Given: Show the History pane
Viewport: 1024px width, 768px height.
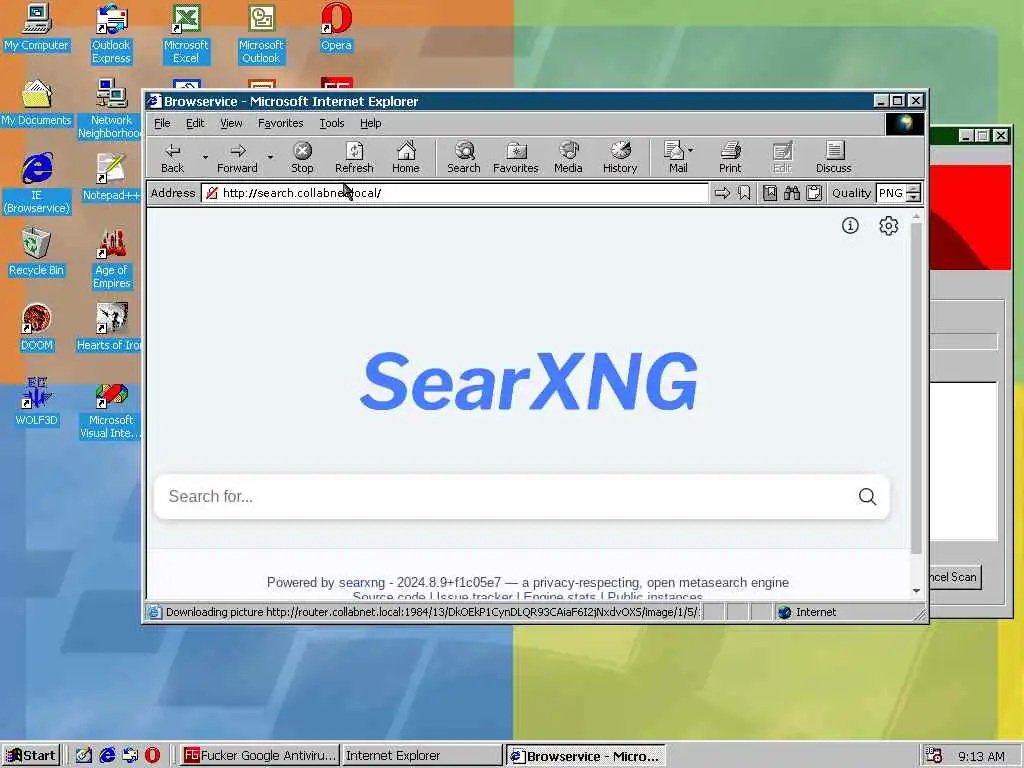Looking at the screenshot, I should point(620,158).
